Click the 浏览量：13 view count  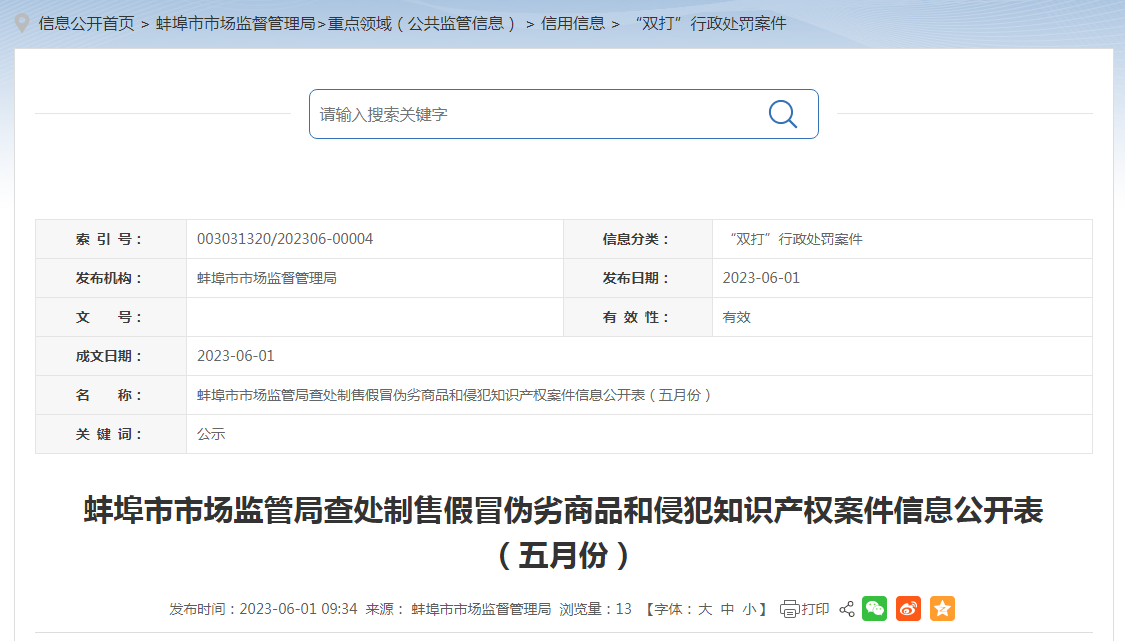coord(596,609)
